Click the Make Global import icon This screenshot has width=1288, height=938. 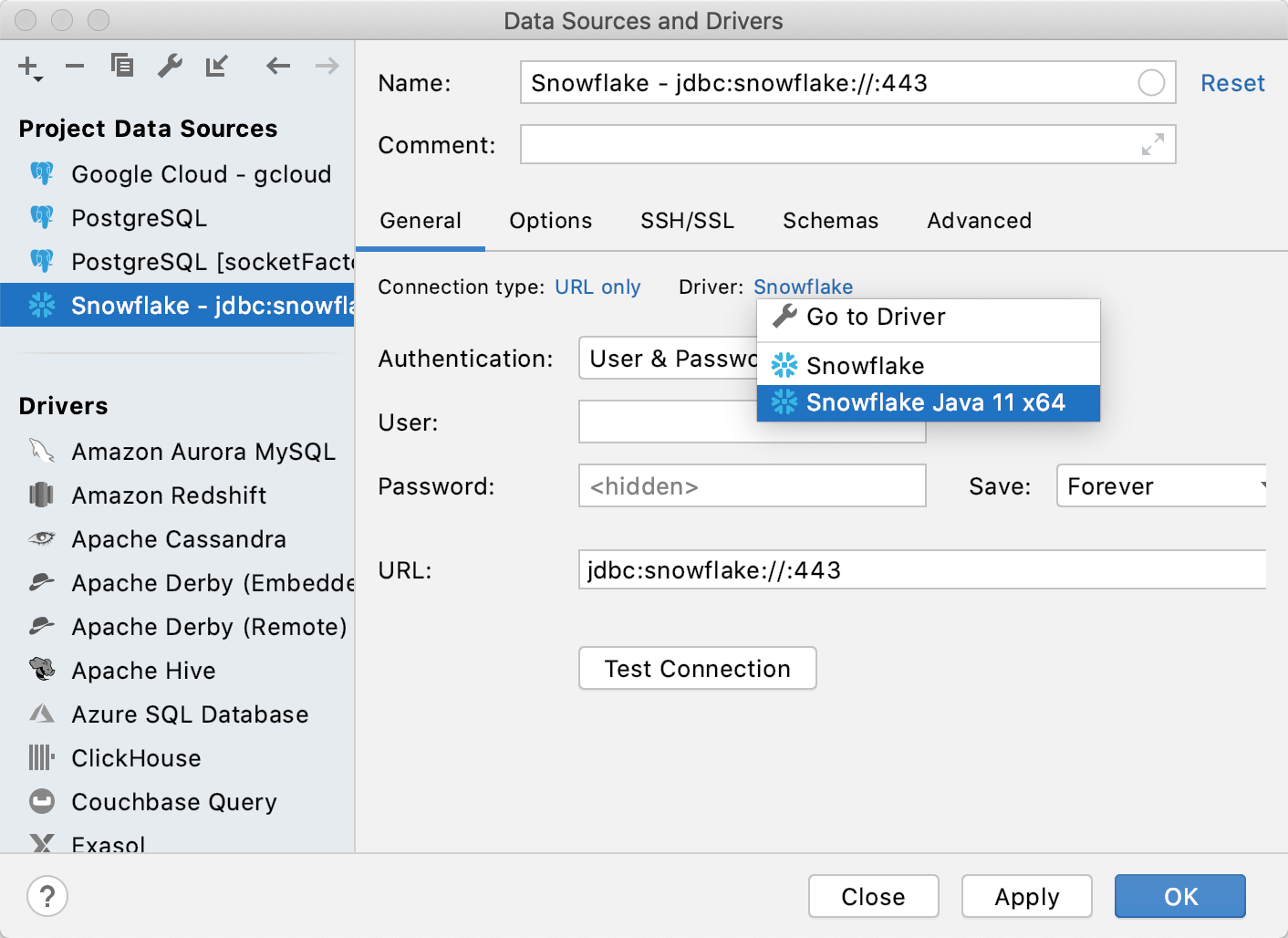coord(217,66)
